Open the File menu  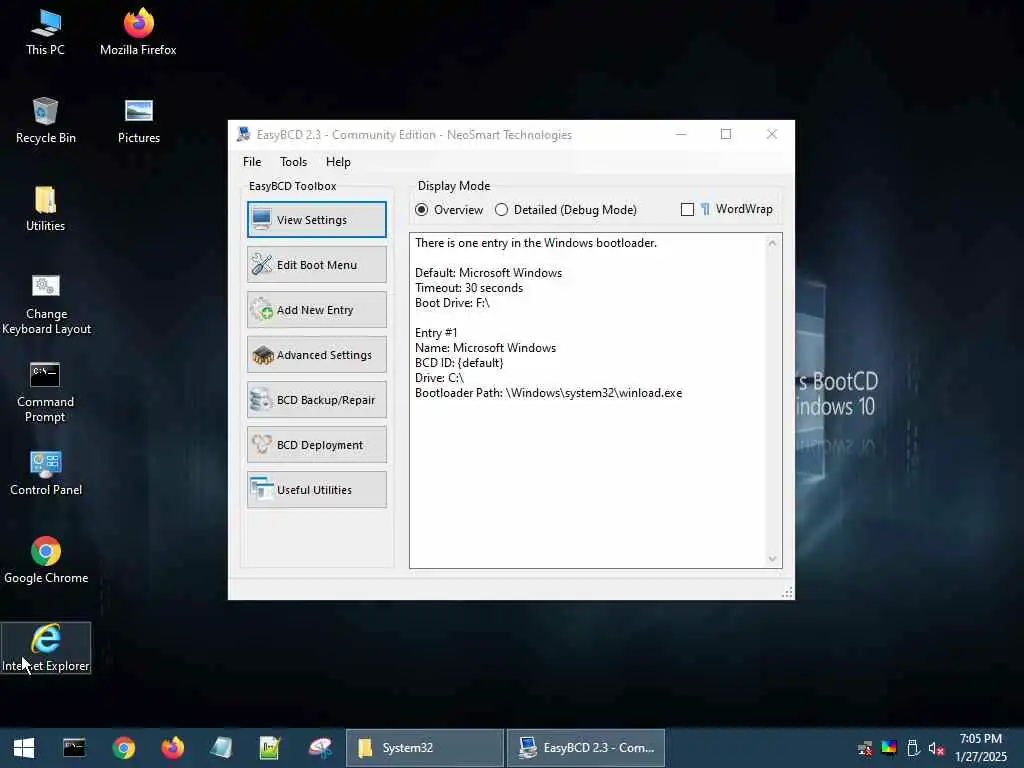[252, 162]
